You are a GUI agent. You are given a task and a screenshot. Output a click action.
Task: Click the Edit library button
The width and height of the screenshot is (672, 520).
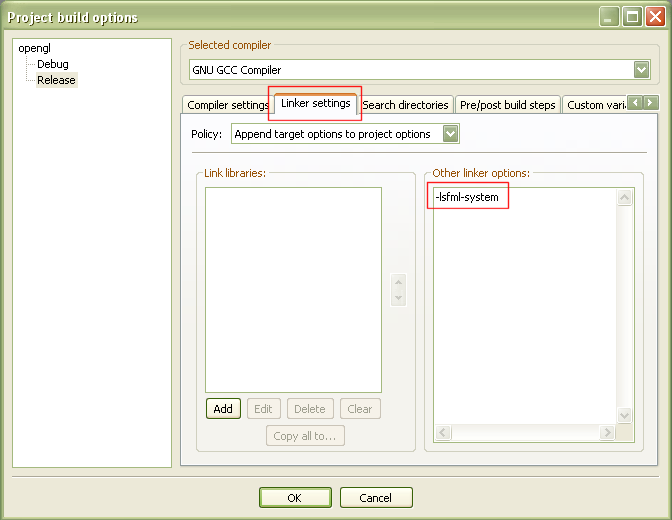[x=263, y=409]
